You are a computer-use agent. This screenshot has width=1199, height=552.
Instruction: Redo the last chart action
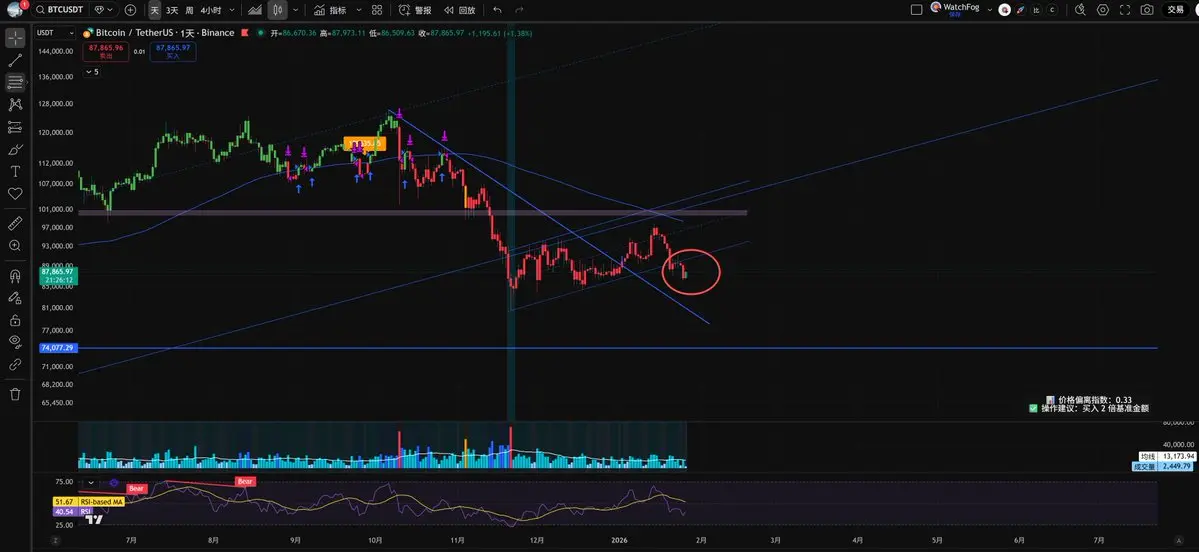(520, 10)
